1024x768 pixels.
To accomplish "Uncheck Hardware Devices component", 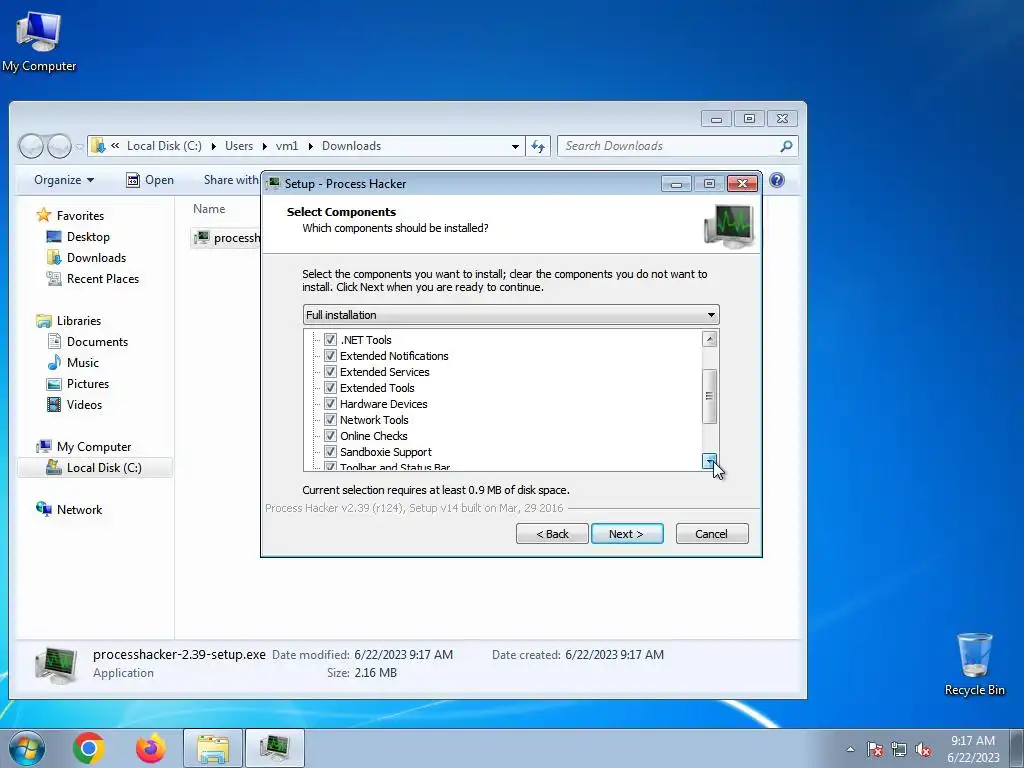I will pyautogui.click(x=330, y=404).
